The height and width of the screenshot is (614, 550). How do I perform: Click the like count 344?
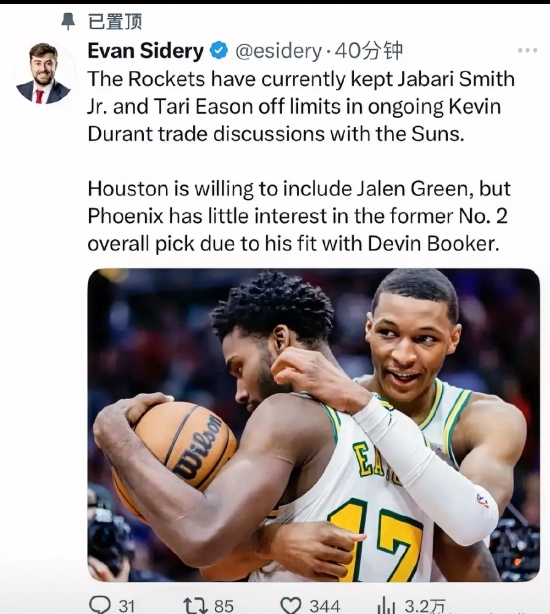[x=325, y=605]
